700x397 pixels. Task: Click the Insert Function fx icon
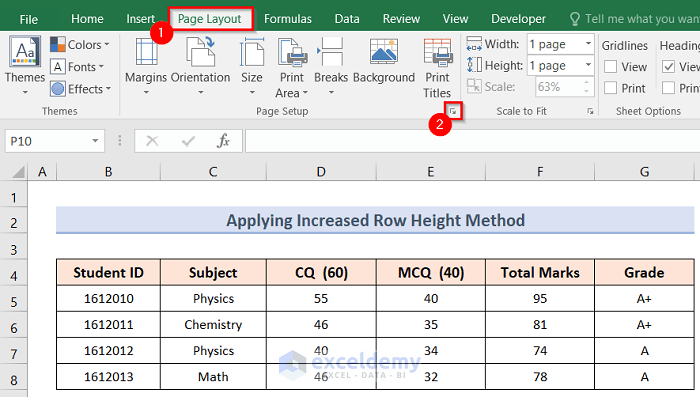point(223,141)
